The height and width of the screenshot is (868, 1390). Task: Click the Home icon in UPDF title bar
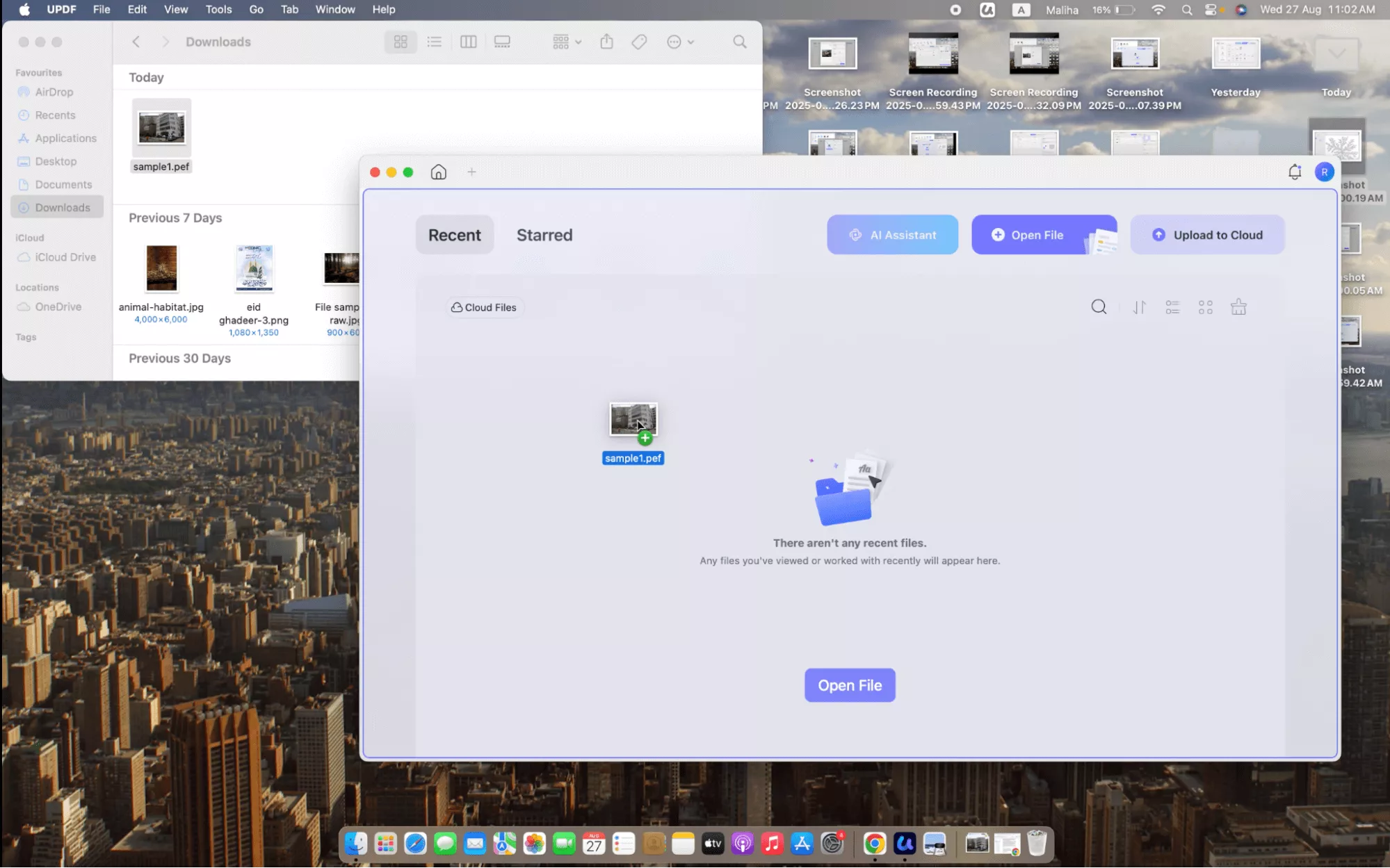click(438, 172)
